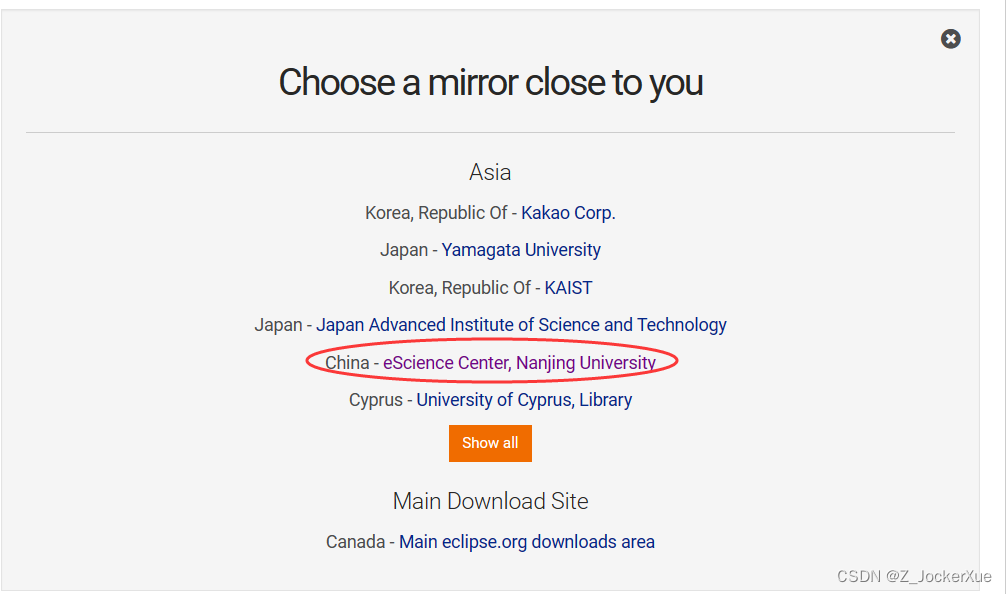The height and width of the screenshot is (594, 1007).
Task: Click 'Korea, Republic Of' label beside Kakao Corp.
Action: point(436,213)
